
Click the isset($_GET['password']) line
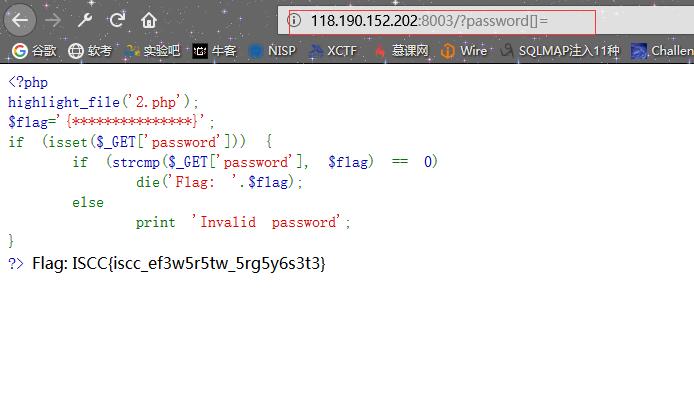coord(140,142)
